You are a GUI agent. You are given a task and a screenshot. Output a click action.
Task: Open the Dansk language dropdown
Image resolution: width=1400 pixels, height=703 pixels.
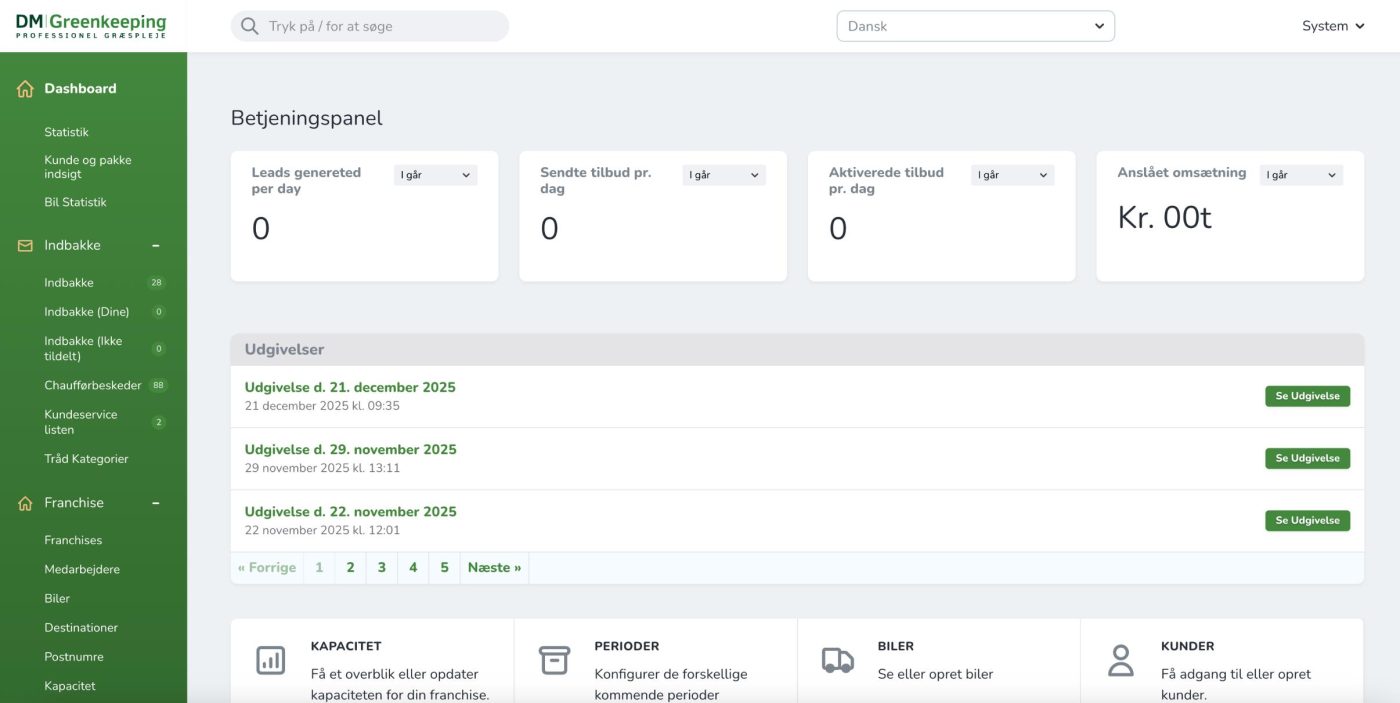tap(975, 27)
